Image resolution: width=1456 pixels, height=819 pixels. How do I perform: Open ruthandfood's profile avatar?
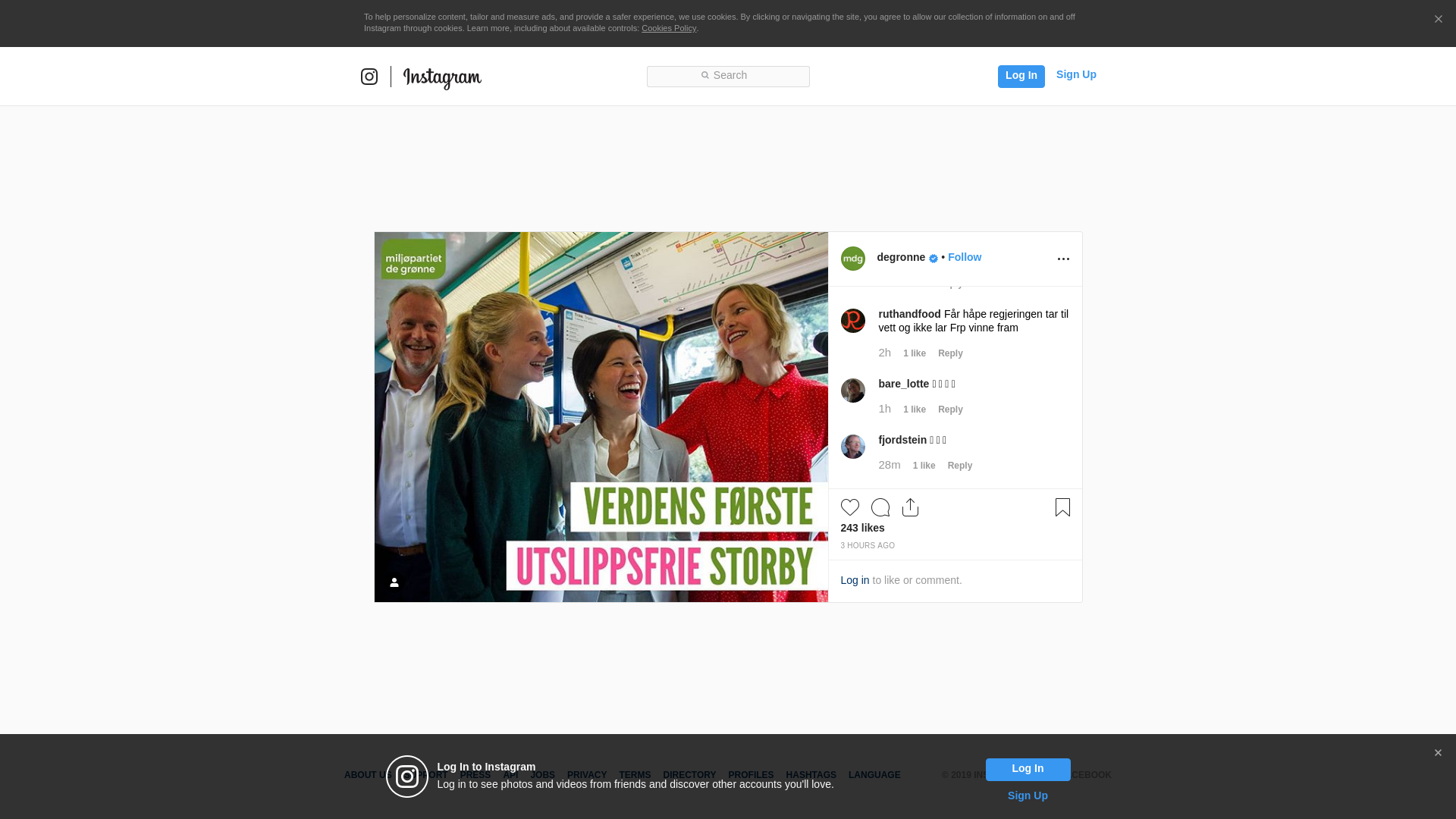[853, 321]
